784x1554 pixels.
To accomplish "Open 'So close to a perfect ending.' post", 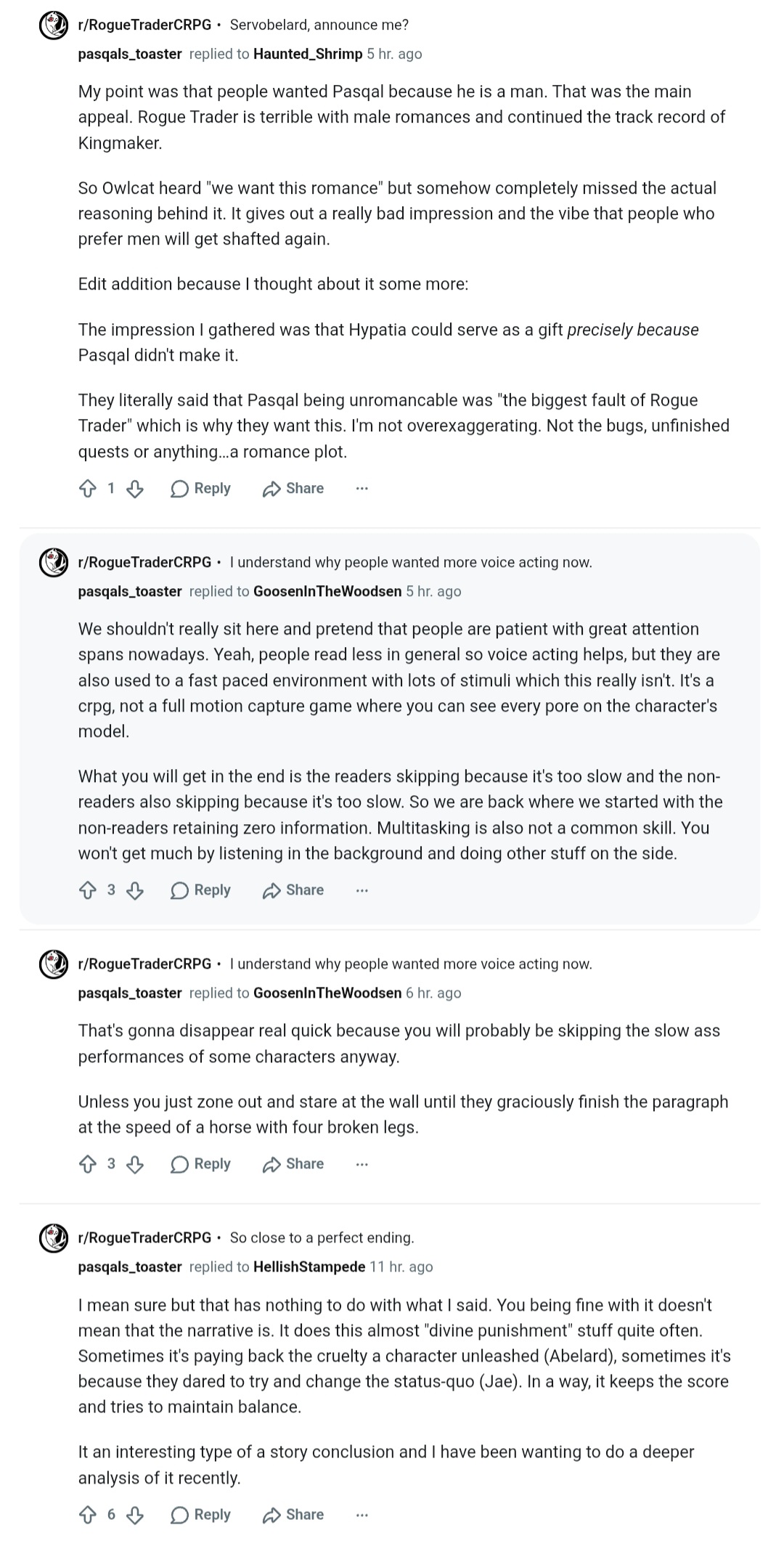I will (322, 1238).
